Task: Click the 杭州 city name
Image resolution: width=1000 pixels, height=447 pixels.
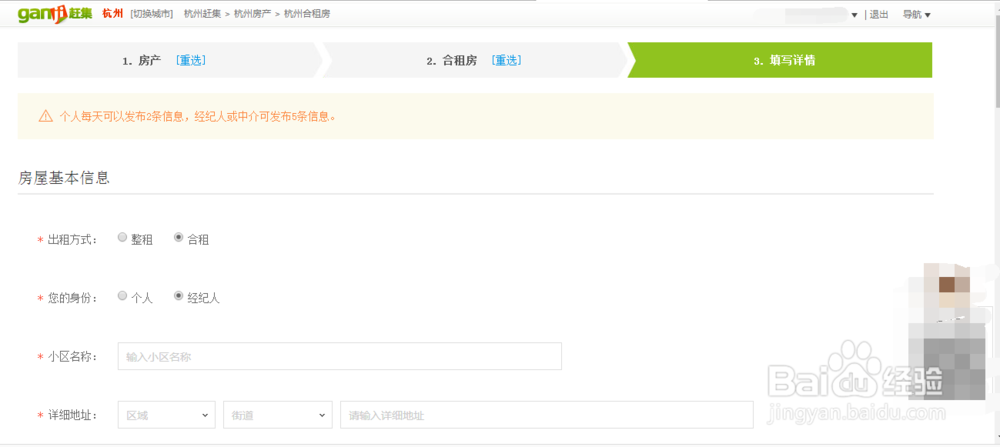Action: 112,14
